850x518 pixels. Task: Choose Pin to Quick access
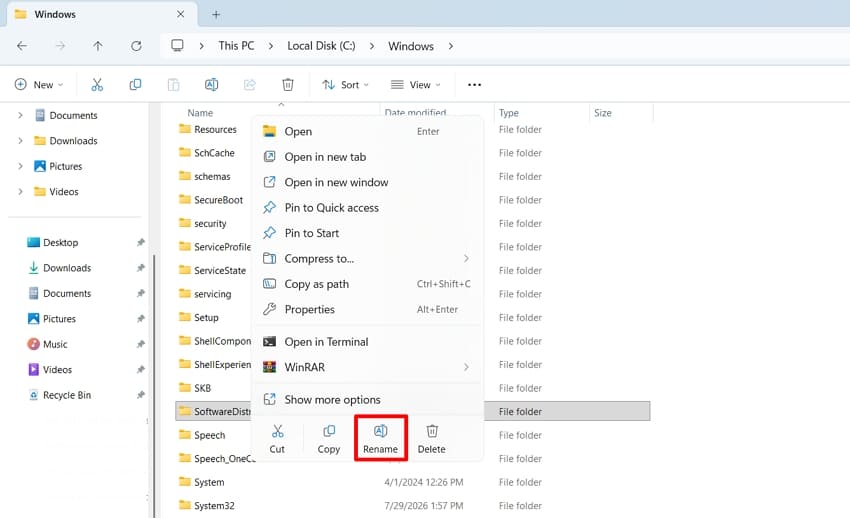[x=368, y=208]
